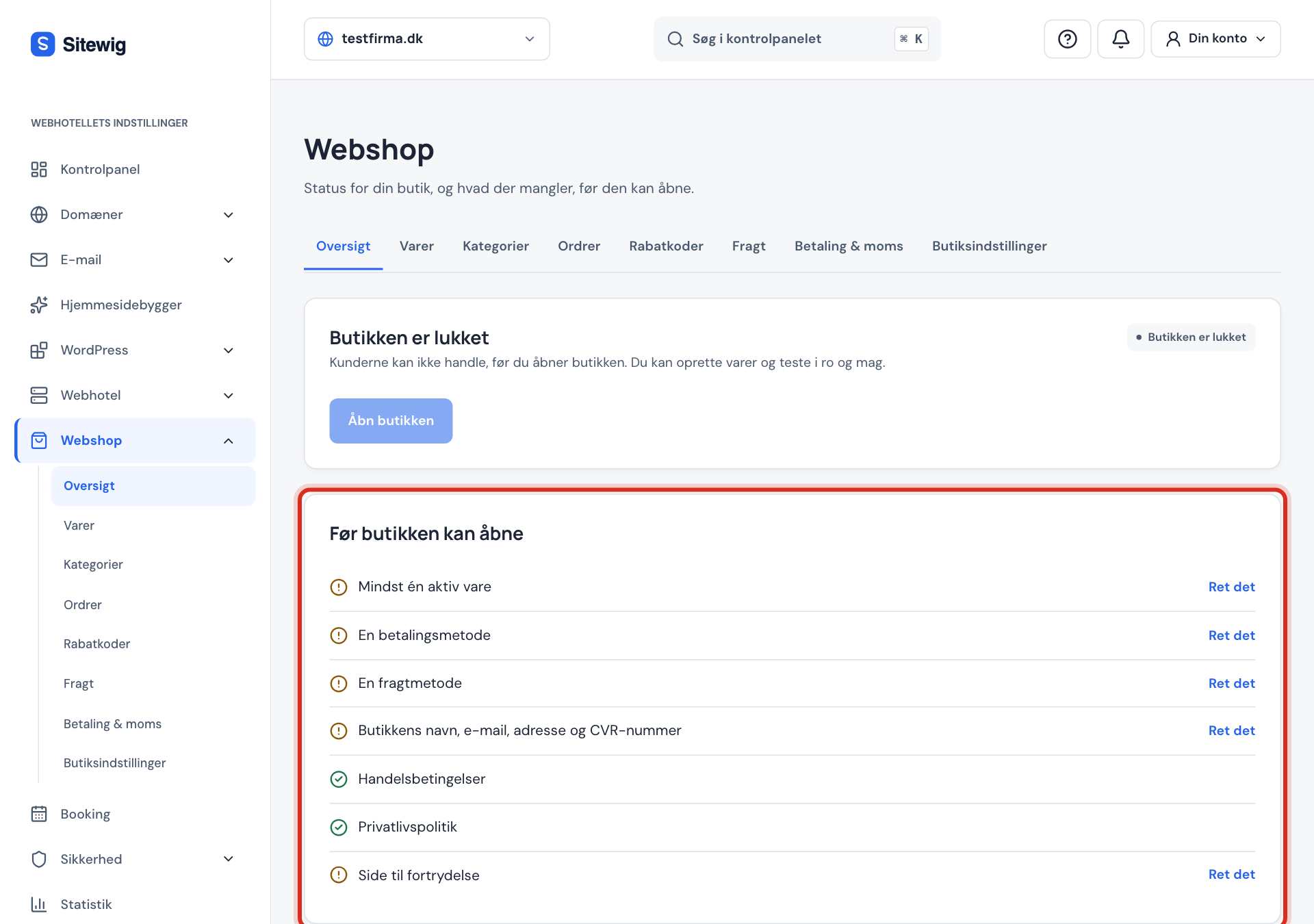This screenshot has height=924, width=1314.
Task: Expand the Sikkerhed sidebar chevron
Action: (229, 859)
